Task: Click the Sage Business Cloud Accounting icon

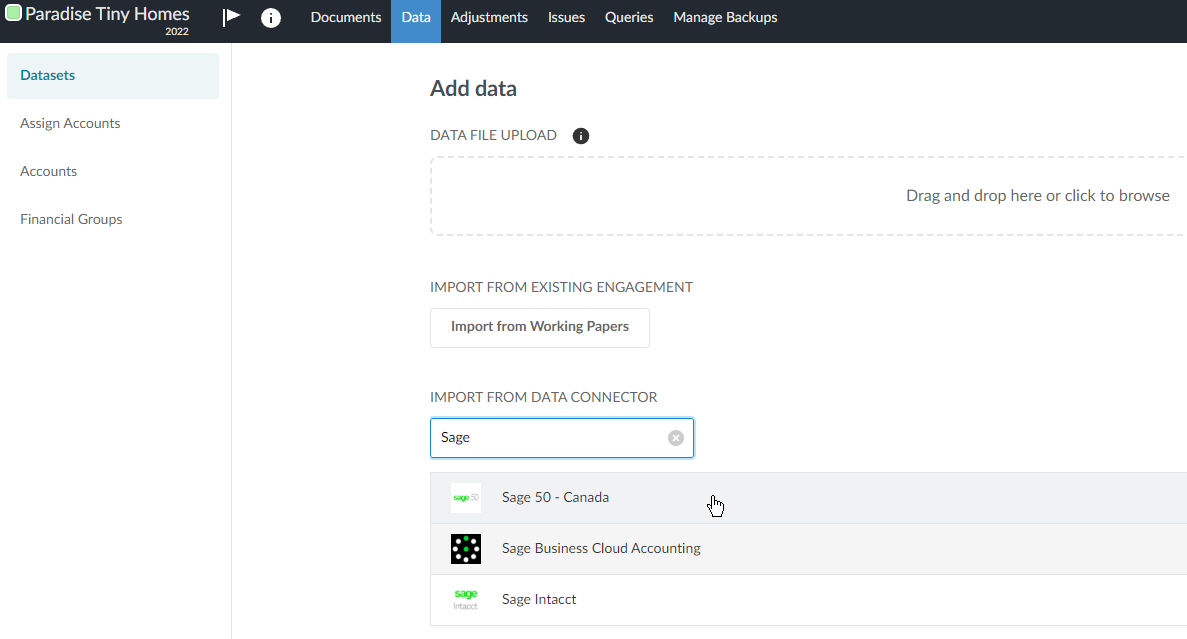Action: (465, 548)
